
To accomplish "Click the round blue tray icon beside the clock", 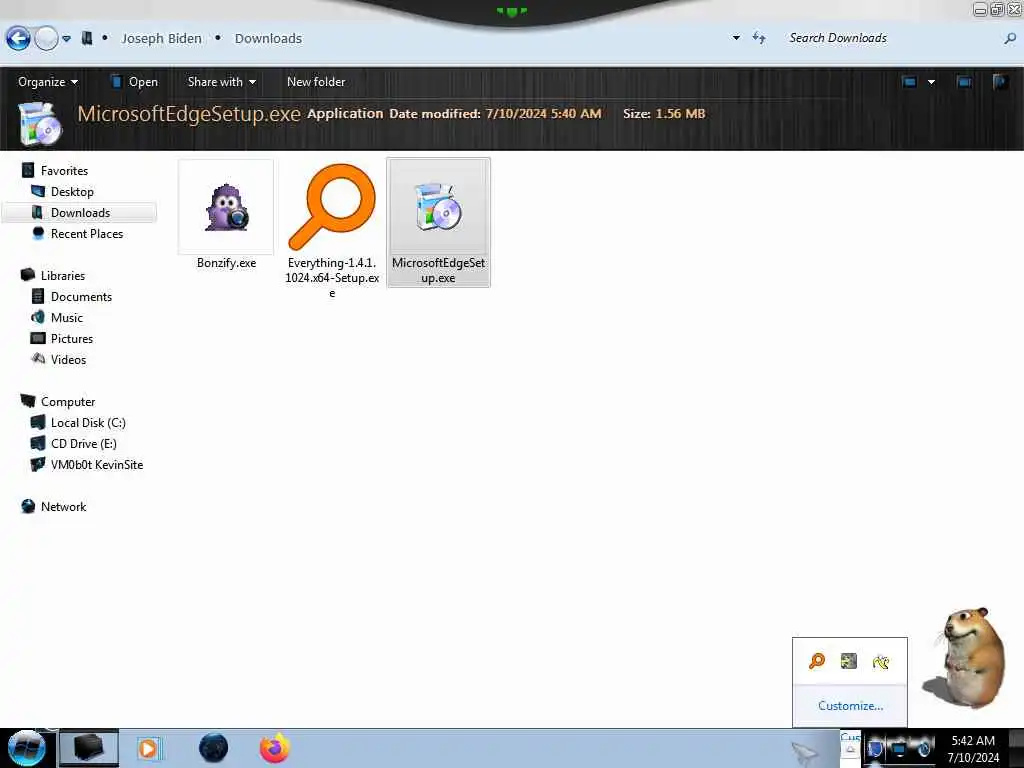I will (x=924, y=748).
